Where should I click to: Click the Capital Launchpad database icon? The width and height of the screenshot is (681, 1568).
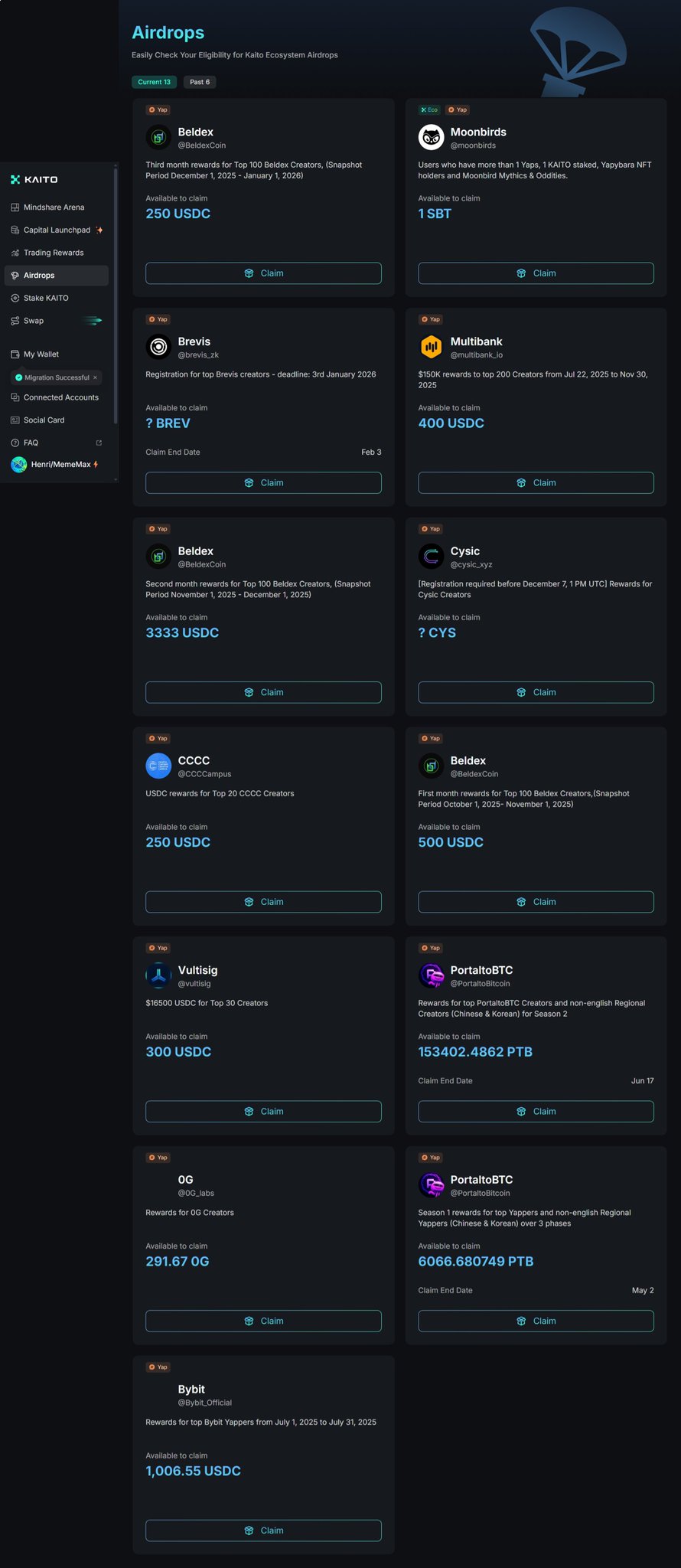point(15,230)
